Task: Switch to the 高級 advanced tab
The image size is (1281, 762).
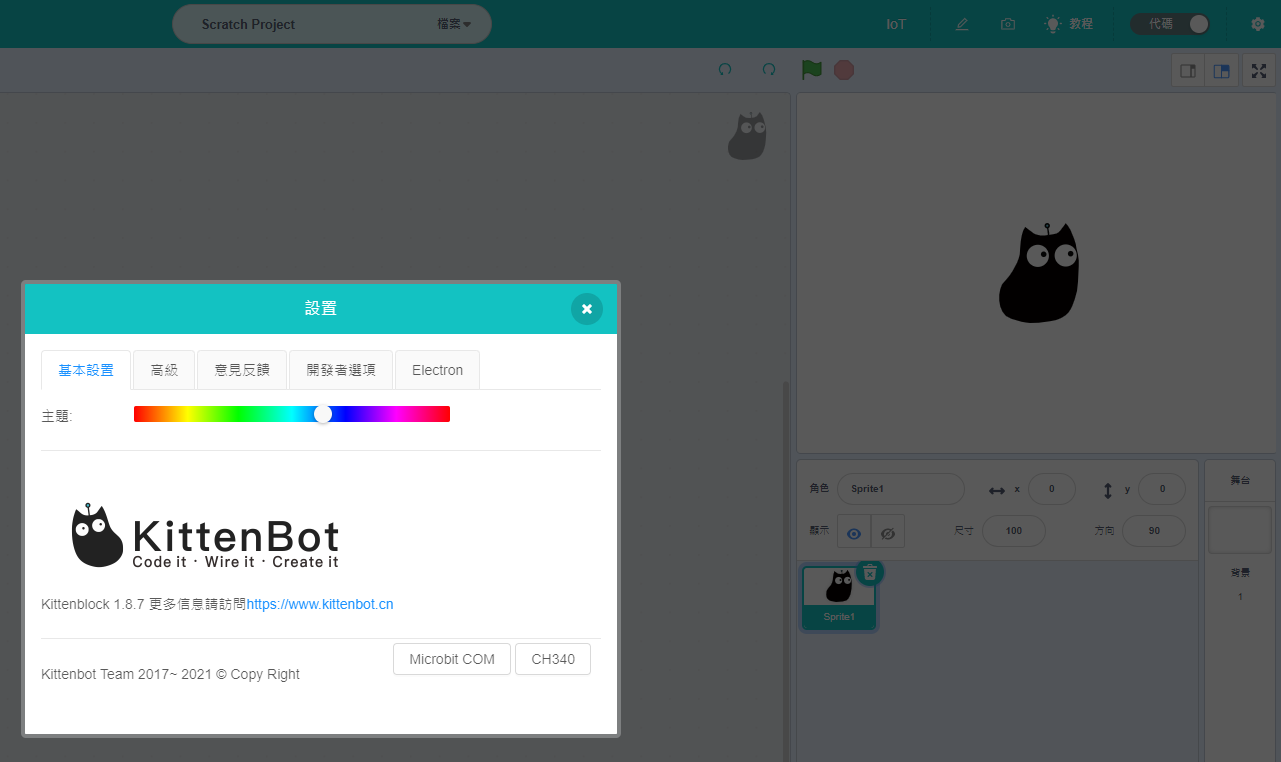Action: (x=164, y=370)
